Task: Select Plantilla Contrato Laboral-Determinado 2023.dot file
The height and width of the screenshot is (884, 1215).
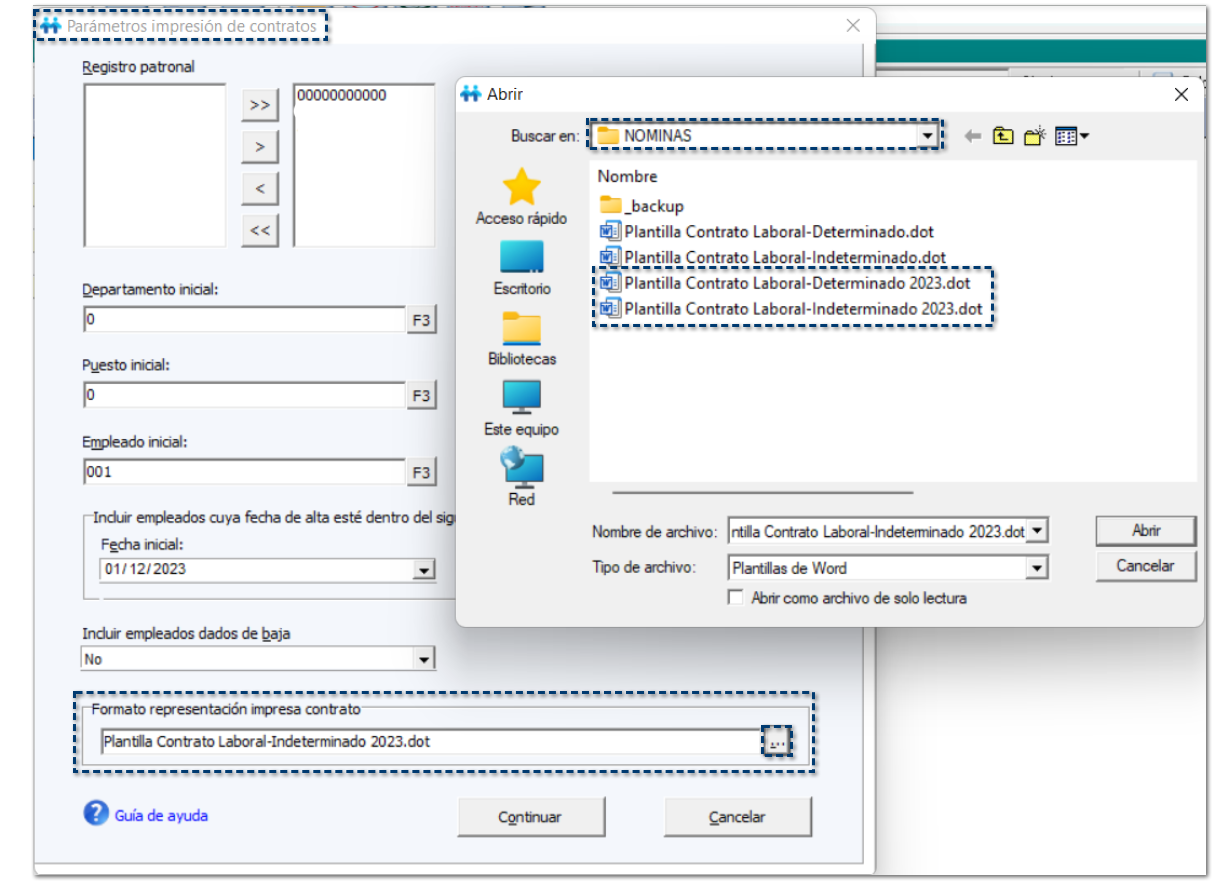Action: [x=785, y=283]
